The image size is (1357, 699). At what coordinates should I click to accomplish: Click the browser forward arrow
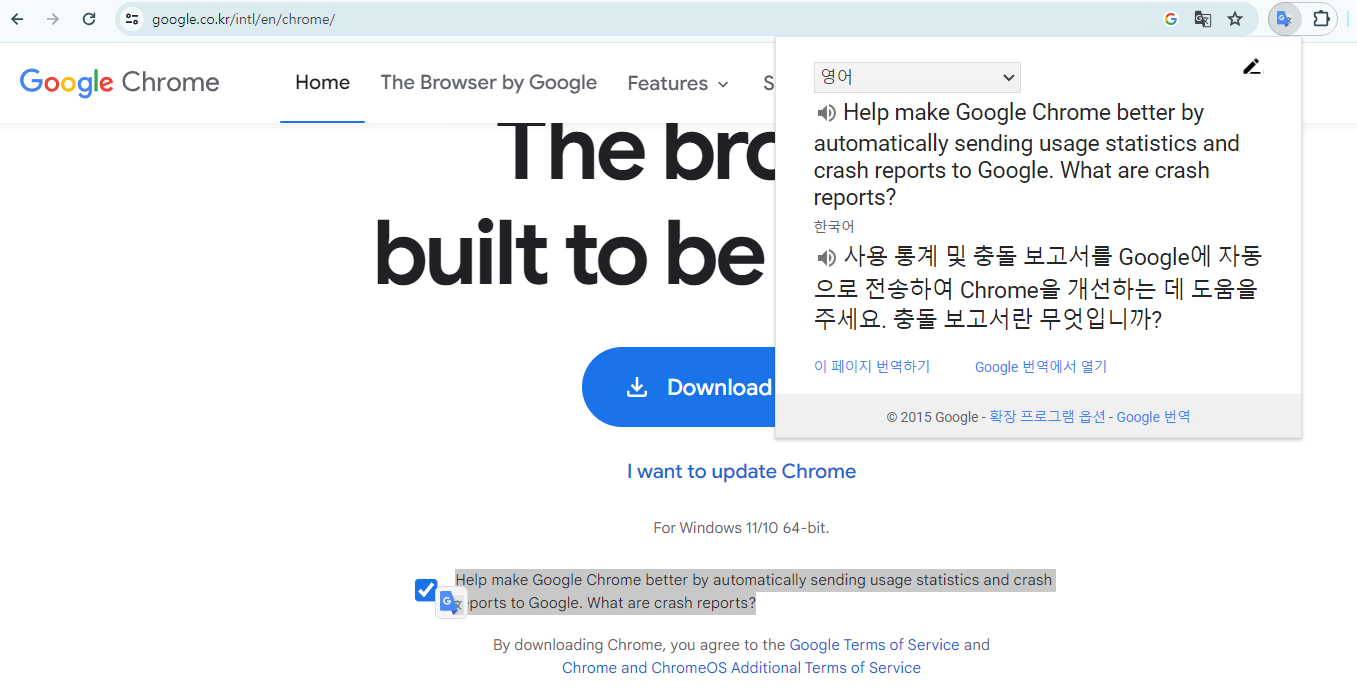pyautogui.click(x=53, y=19)
